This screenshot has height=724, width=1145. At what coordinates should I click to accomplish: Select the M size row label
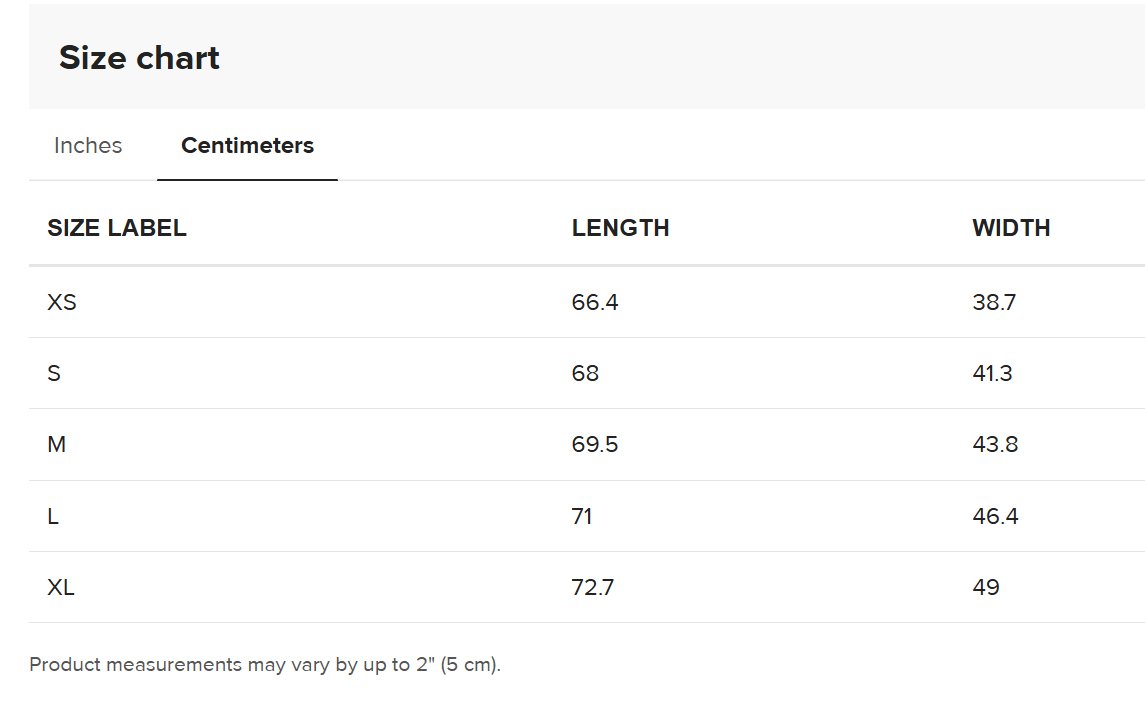point(57,444)
